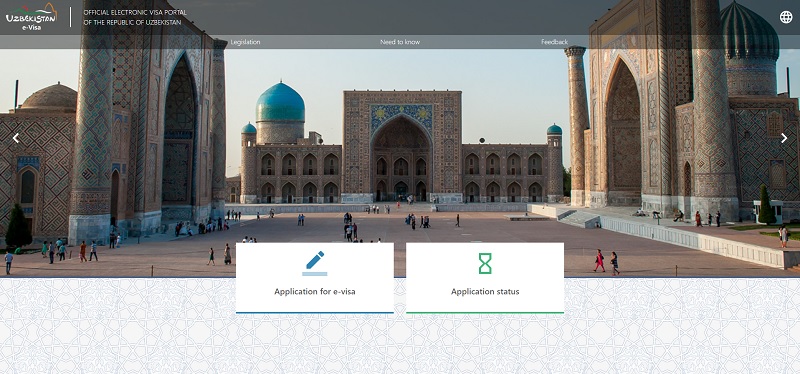Click the Official Electronic Visa Portal title

click(x=135, y=17)
